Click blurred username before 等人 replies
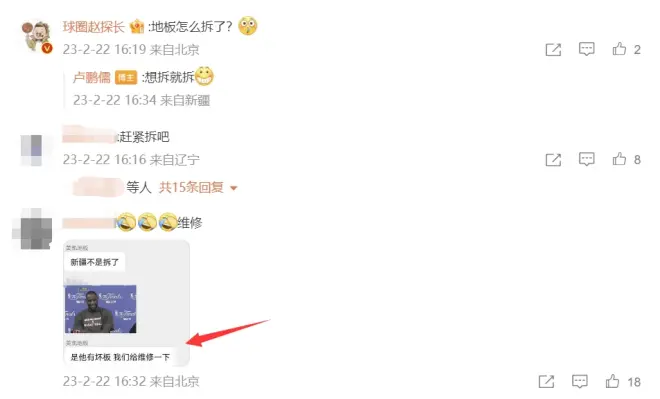This screenshot has height=399, width=660. coord(98,187)
